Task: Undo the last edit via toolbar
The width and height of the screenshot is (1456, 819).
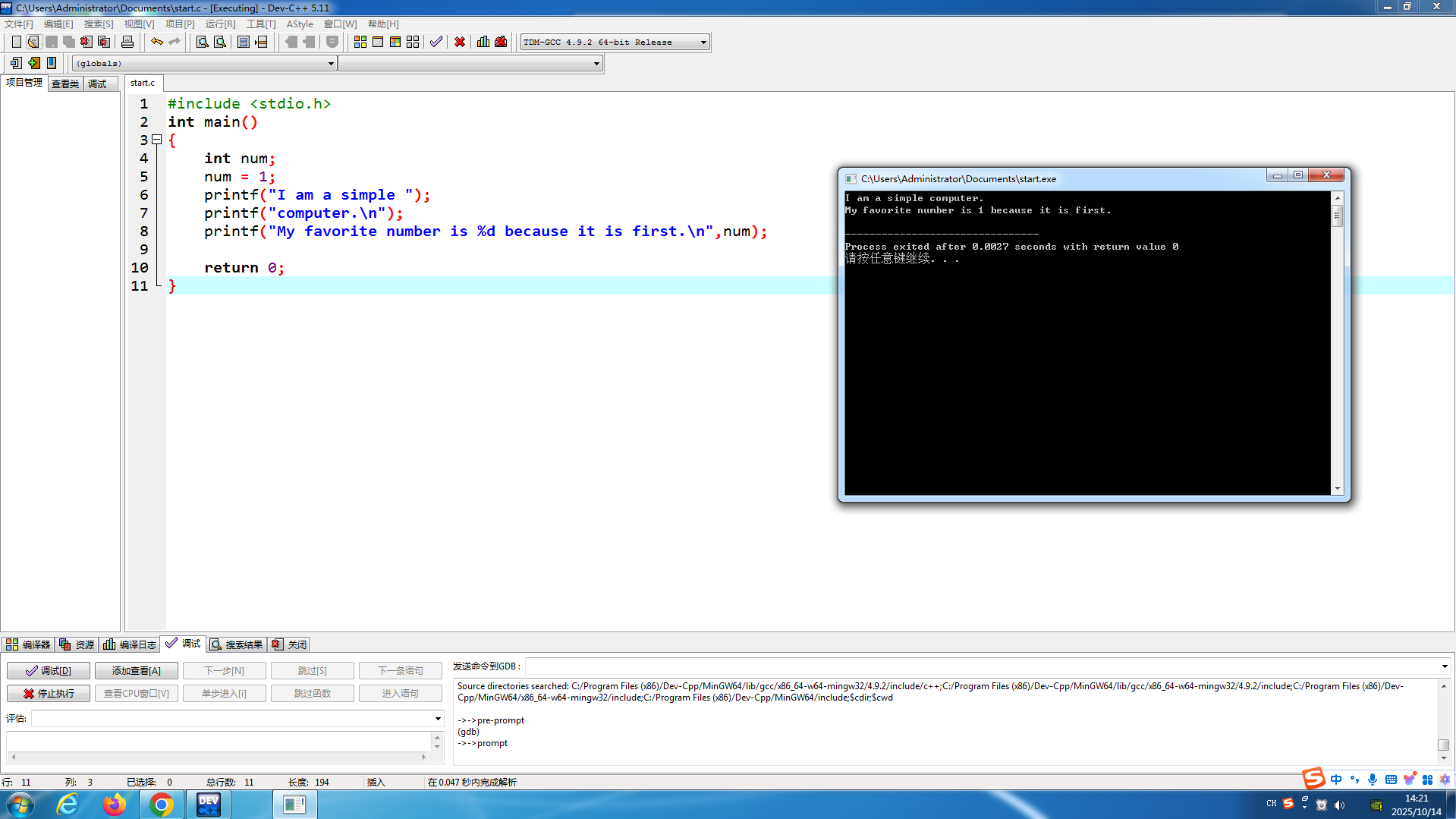Action: (x=157, y=42)
